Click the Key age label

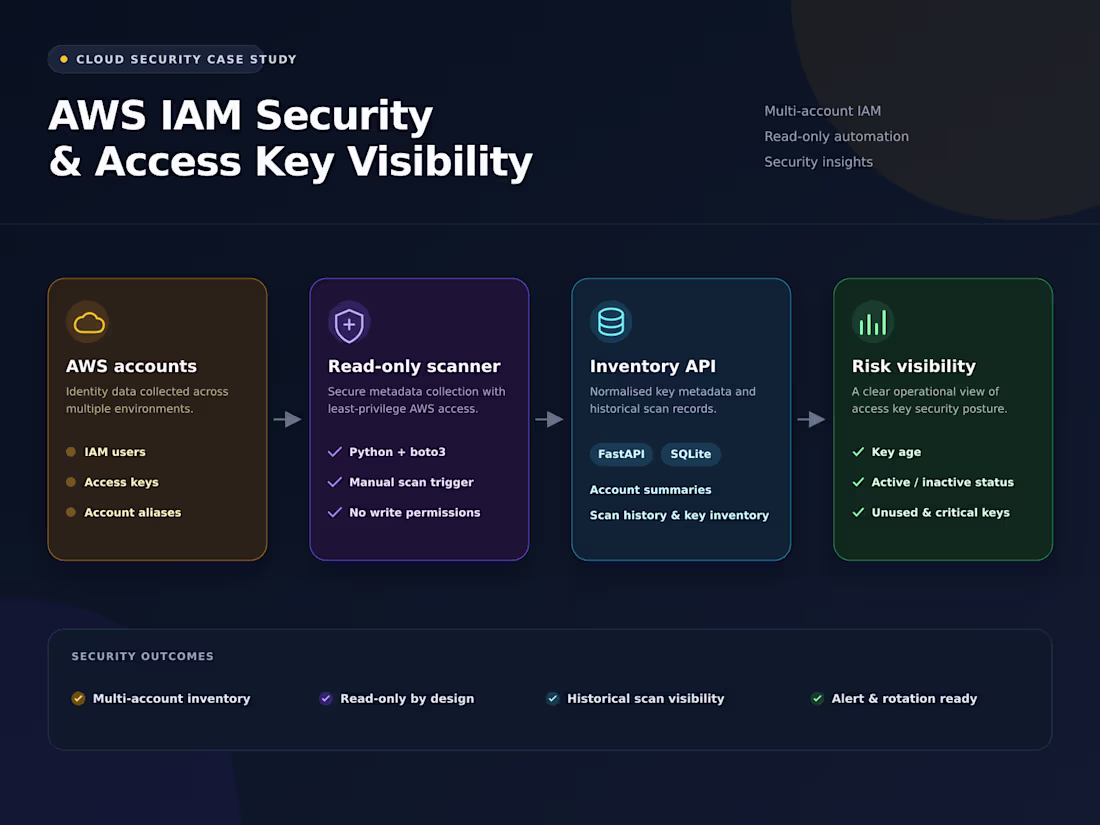pos(896,452)
